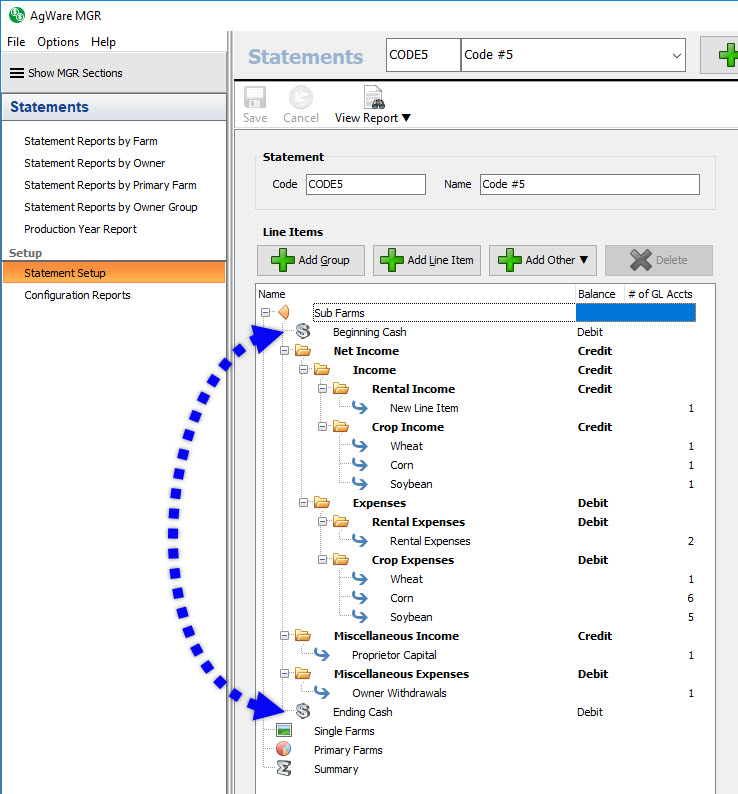Open Statement Reports by Owner Group
This screenshot has height=794, width=738.
coord(111,207)
